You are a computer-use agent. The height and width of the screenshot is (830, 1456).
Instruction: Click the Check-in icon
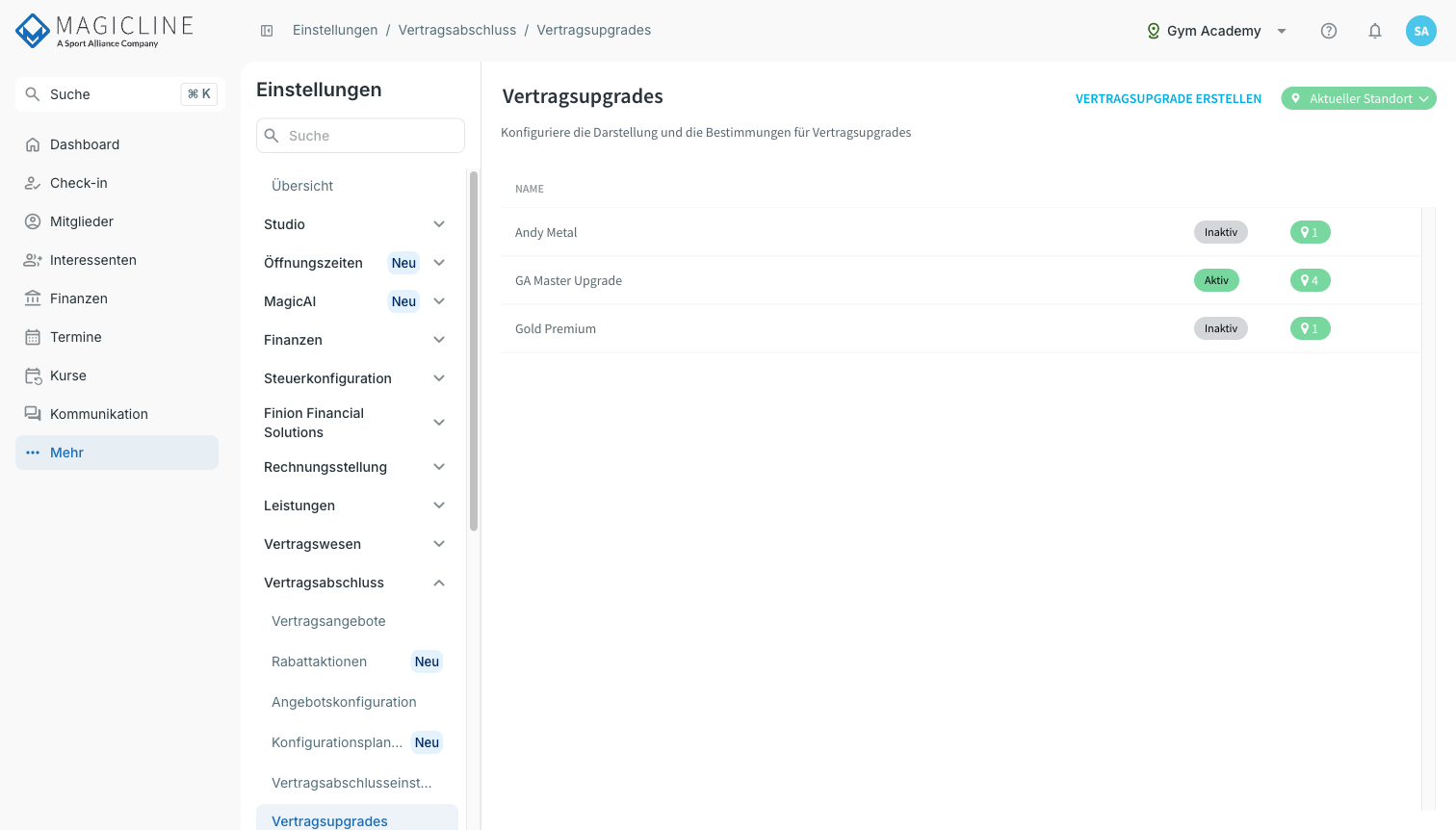33,183
